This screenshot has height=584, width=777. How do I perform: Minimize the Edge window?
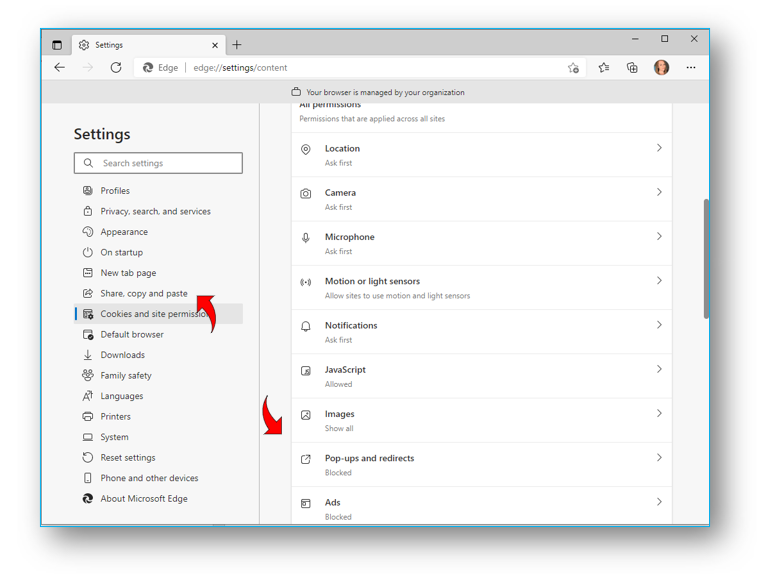635,39
